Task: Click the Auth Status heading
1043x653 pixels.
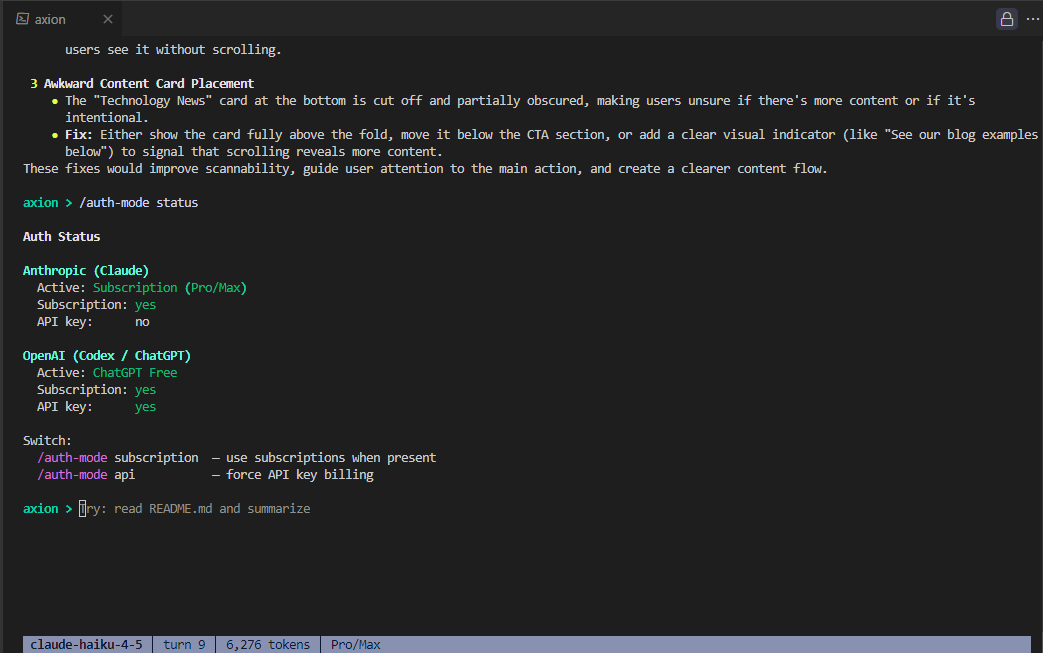Action: pos(61,237)
